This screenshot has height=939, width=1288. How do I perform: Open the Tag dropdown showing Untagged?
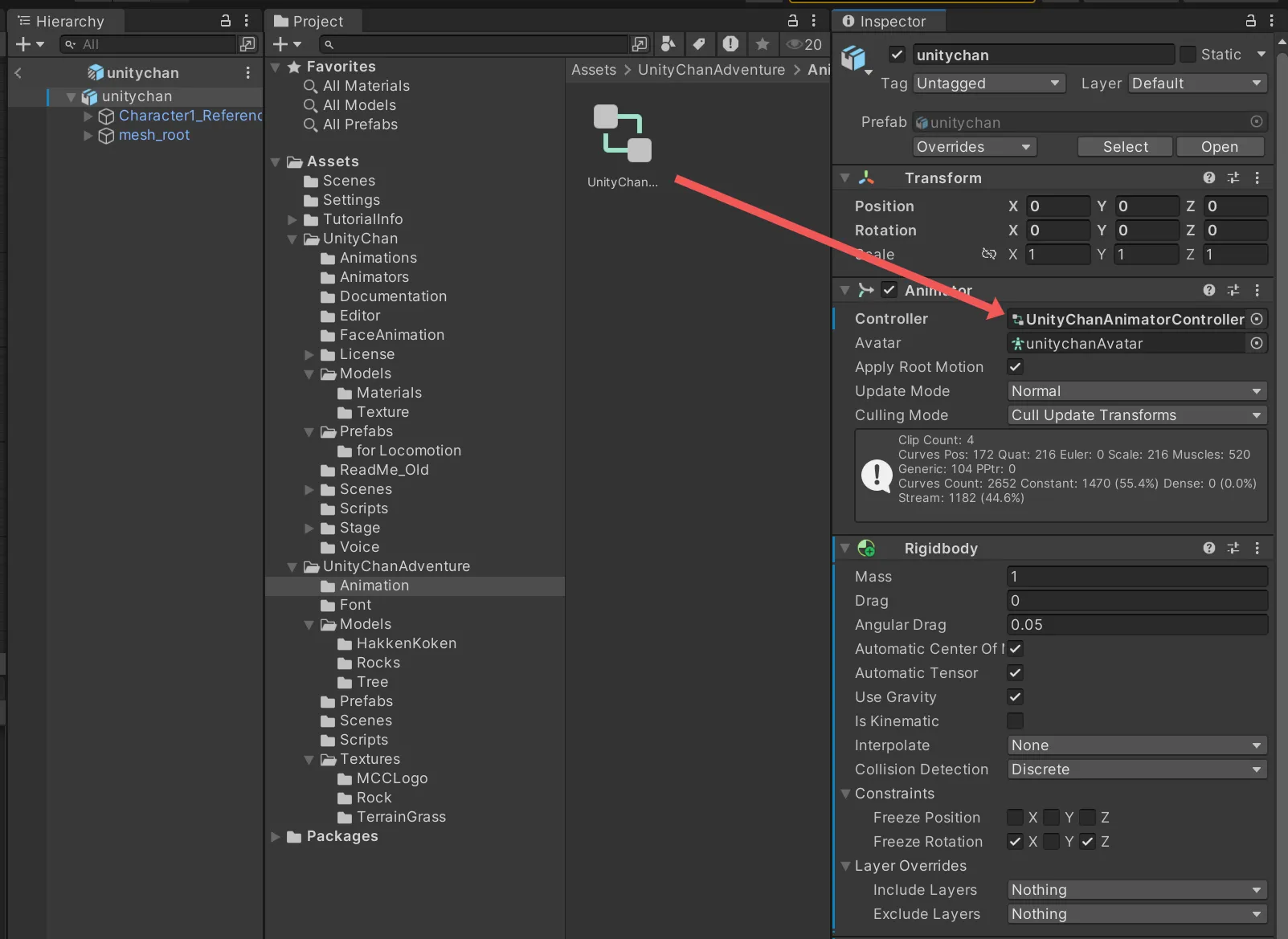coord(988,84)
